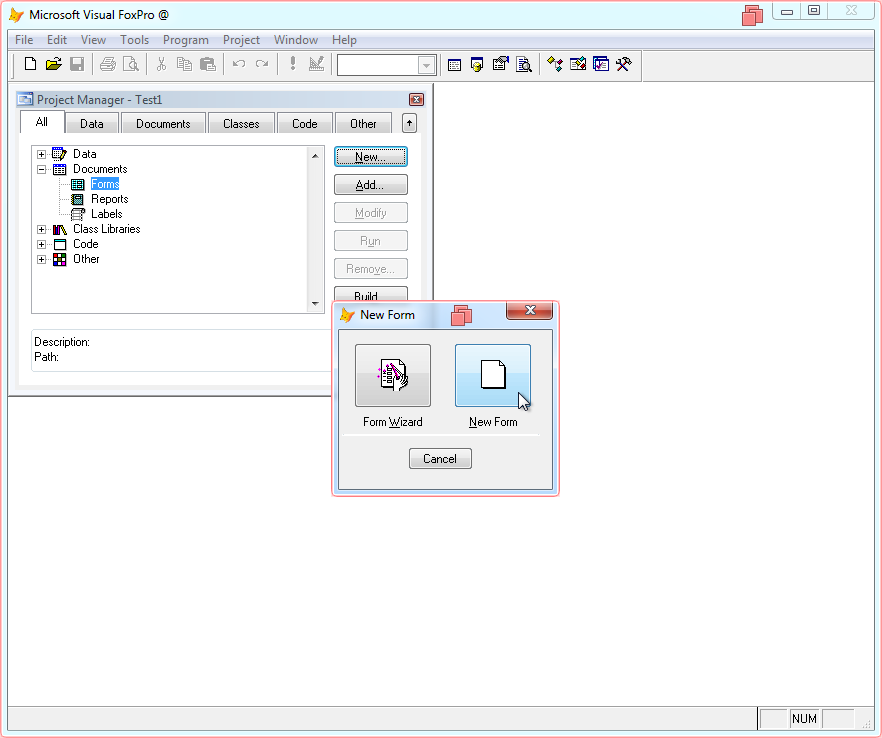
Task: Open the Toolbox hammer-and-wrench icon
Action: (623, 64)
